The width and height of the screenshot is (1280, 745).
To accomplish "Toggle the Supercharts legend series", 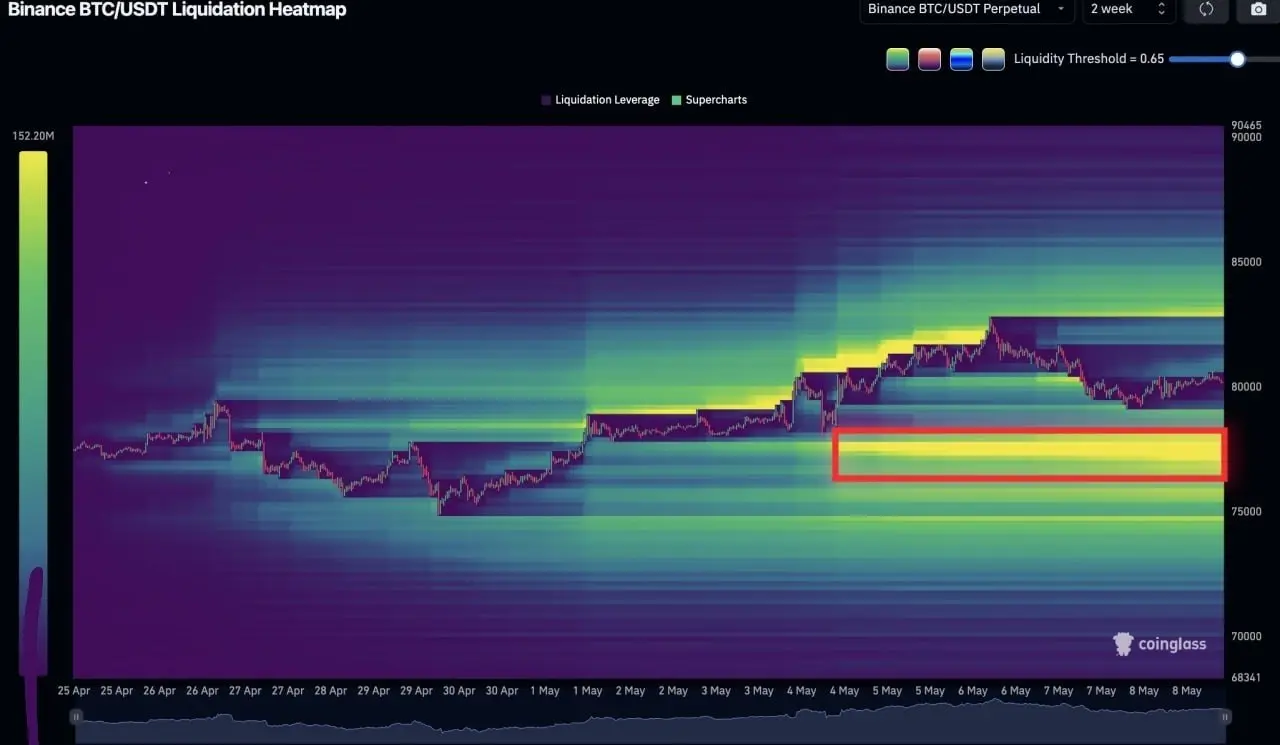I will point(709,100).
